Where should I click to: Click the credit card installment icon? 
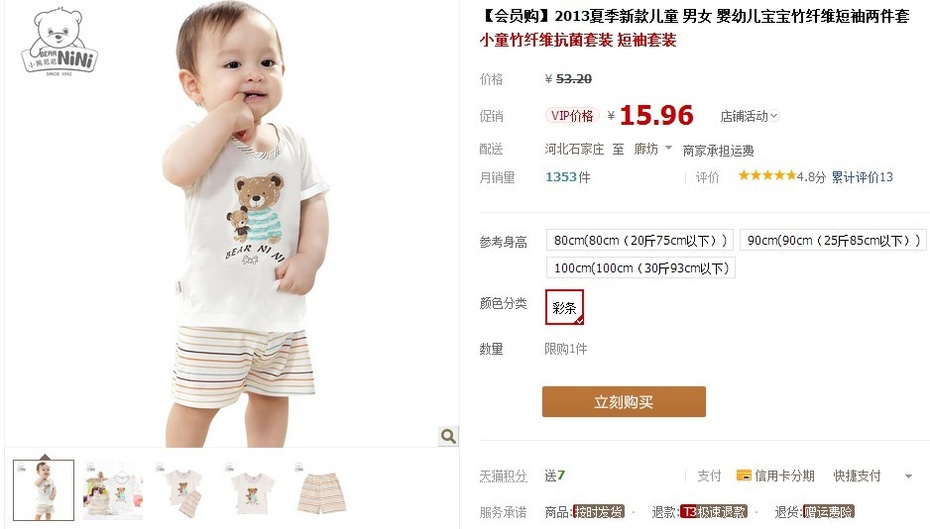coord(744,476)
